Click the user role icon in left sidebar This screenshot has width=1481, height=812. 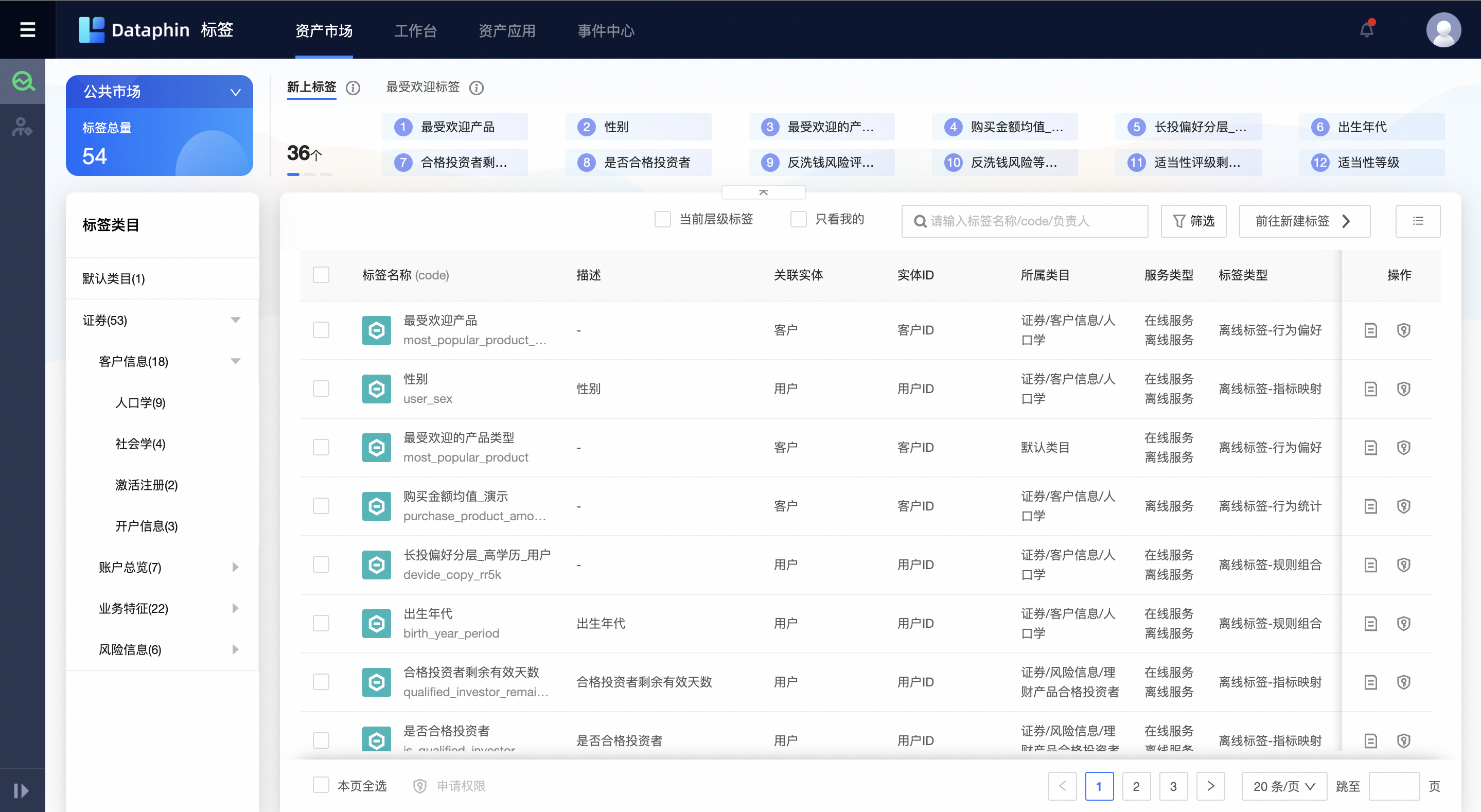coord(23,128)
